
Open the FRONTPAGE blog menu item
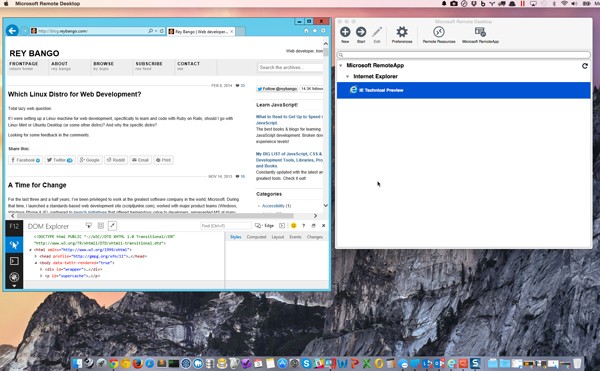pos(24,66)
